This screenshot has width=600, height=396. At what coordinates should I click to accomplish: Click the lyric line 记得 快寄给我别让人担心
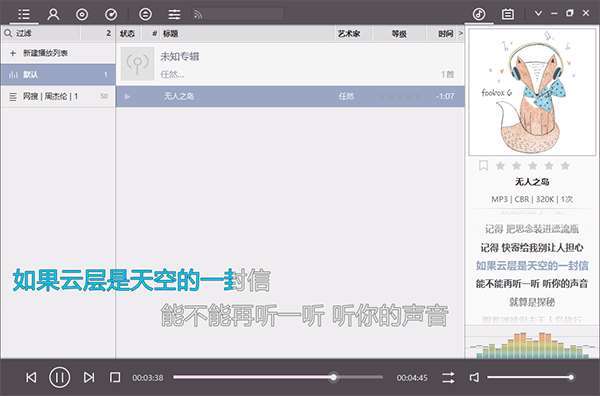(532, 248)
